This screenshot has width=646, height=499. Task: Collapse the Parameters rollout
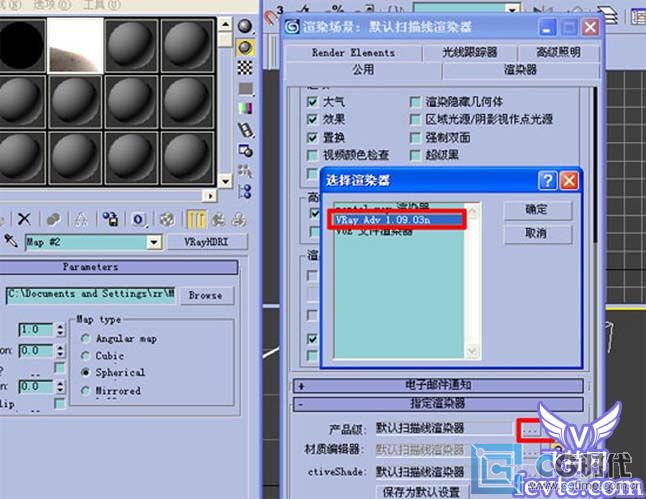click(118, 267)
